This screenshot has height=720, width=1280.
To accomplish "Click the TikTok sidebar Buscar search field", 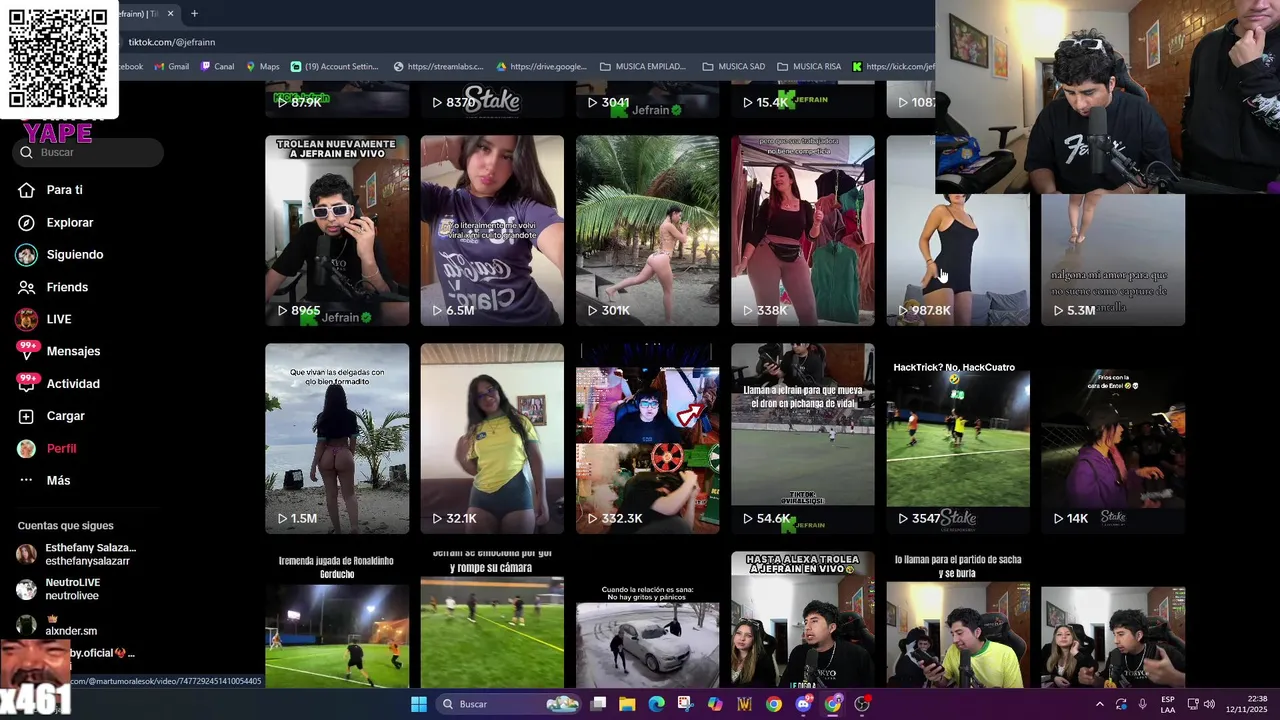I will point(89,152).
